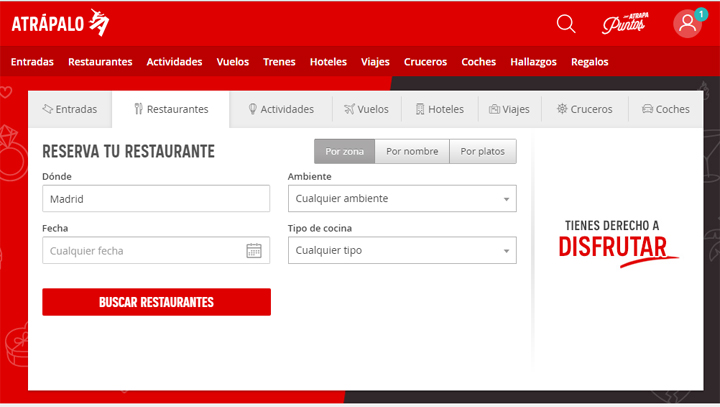Screen dimensions: 720x407
Task: Switch to the Hoteles search tab
Action: tap(439, 109)
